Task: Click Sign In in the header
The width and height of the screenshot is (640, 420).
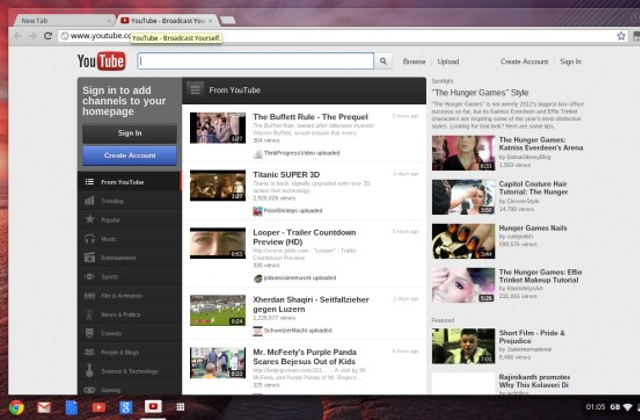Action: pos(571,62)
